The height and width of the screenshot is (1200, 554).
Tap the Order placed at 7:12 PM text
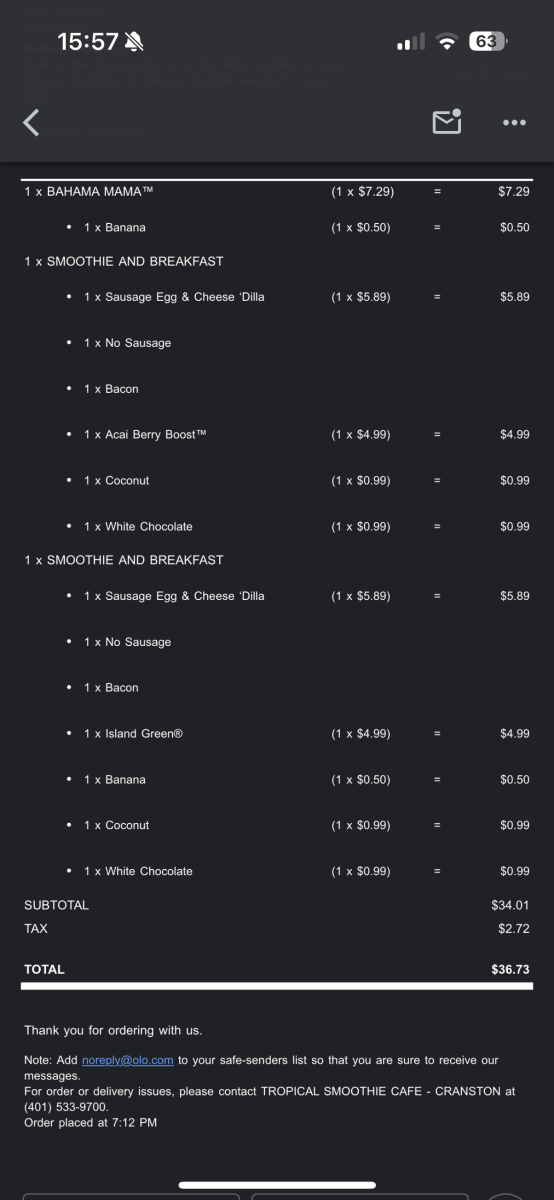90,1123
